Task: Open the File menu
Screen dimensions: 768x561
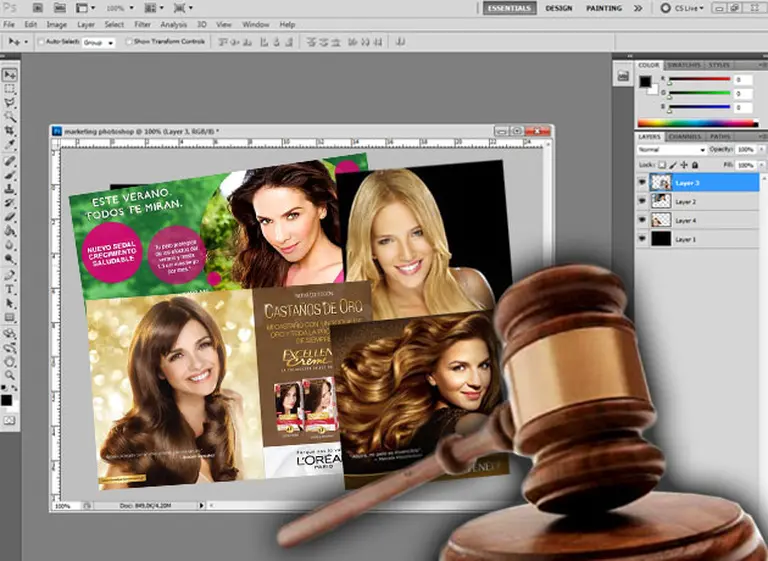Action: [x=9, y=24]
